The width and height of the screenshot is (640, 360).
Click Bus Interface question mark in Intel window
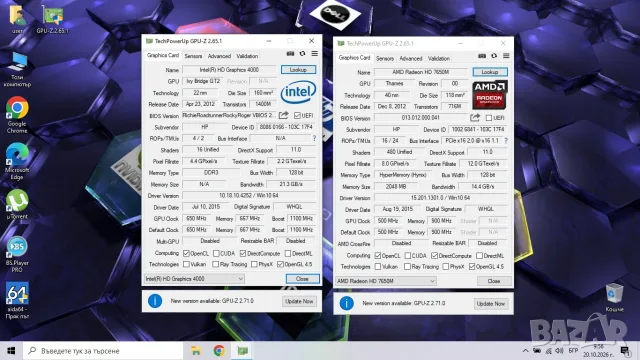click(x=314, y=138)
